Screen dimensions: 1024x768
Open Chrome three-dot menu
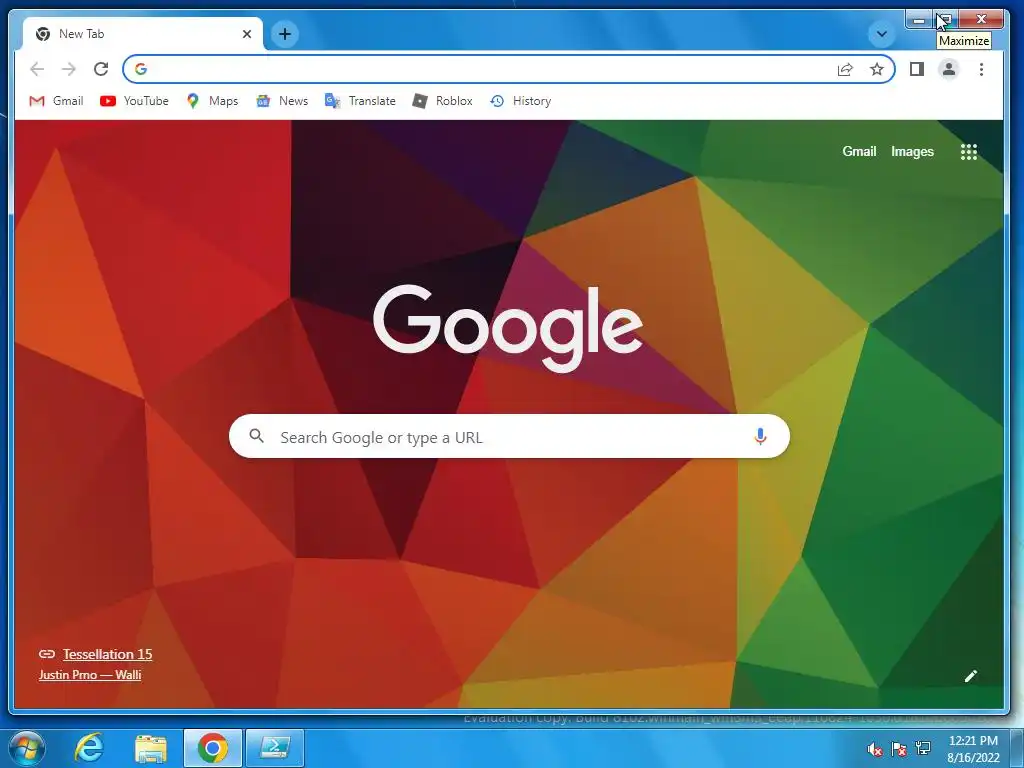(x=981, y=69)
